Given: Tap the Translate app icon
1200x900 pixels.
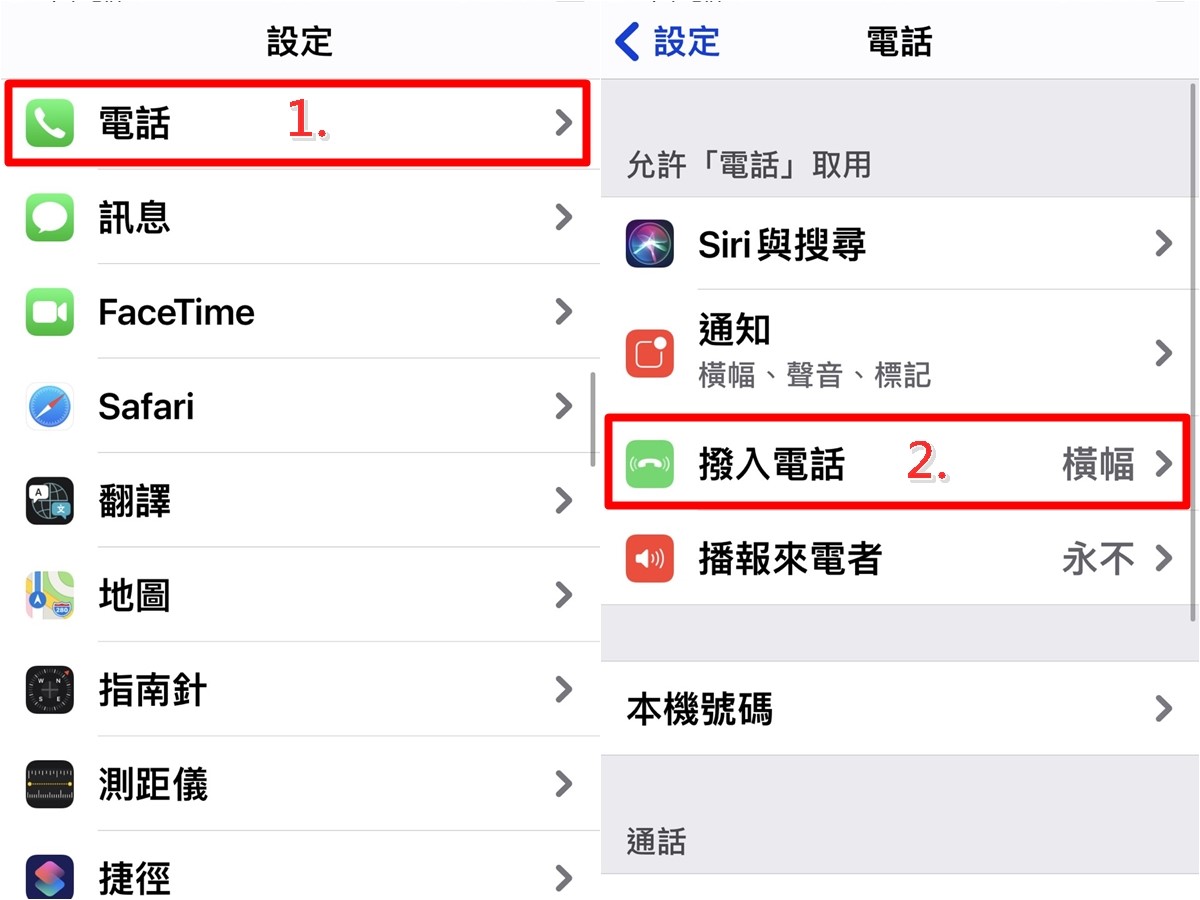Looking at the screenshot, I should pos(50,500).
